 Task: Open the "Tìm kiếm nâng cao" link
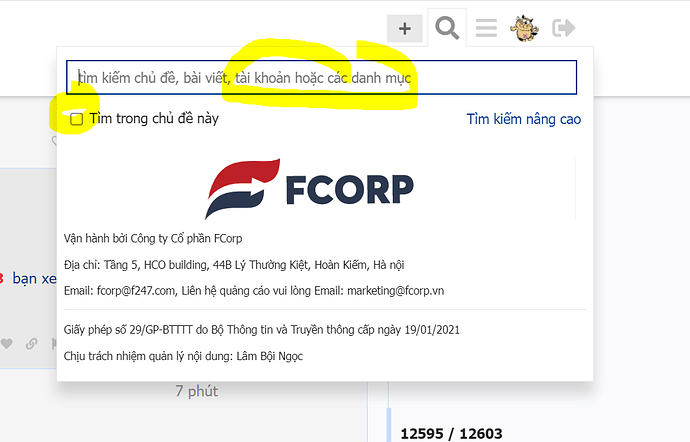[x=524, y=119]
